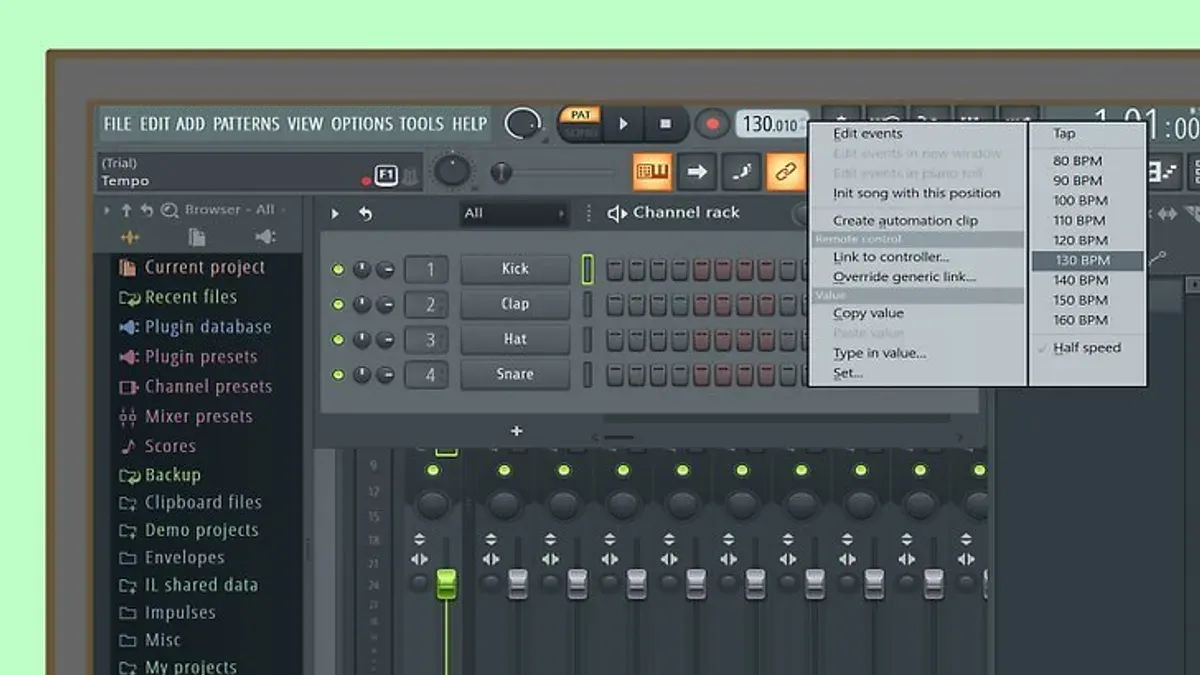Expand Channel presets folder
The height and width of the screenshot is (675, 1200).
[195, 387]
